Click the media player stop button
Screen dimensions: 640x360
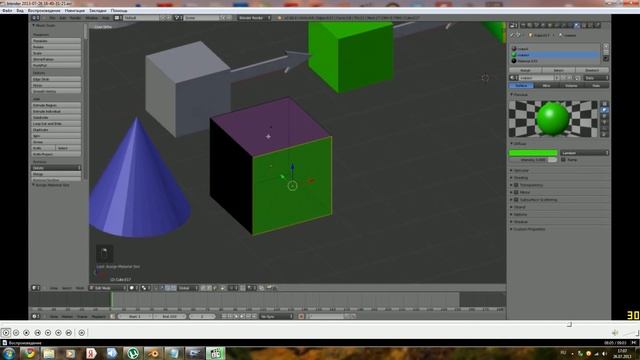coord(27,333)
